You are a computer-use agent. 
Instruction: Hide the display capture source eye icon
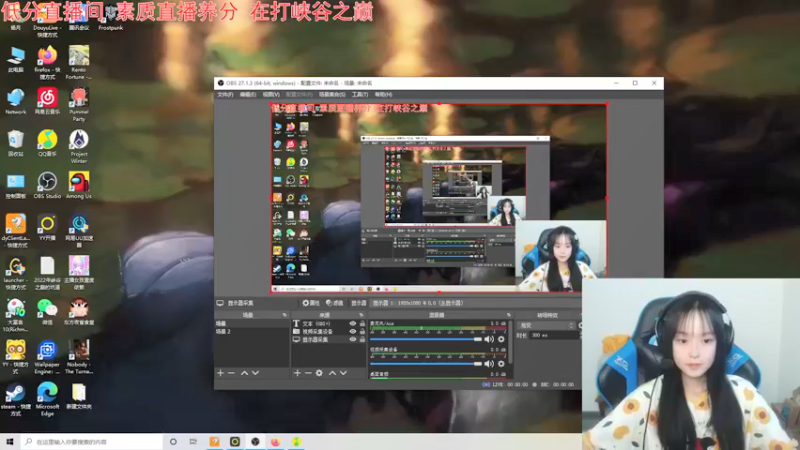353,340
